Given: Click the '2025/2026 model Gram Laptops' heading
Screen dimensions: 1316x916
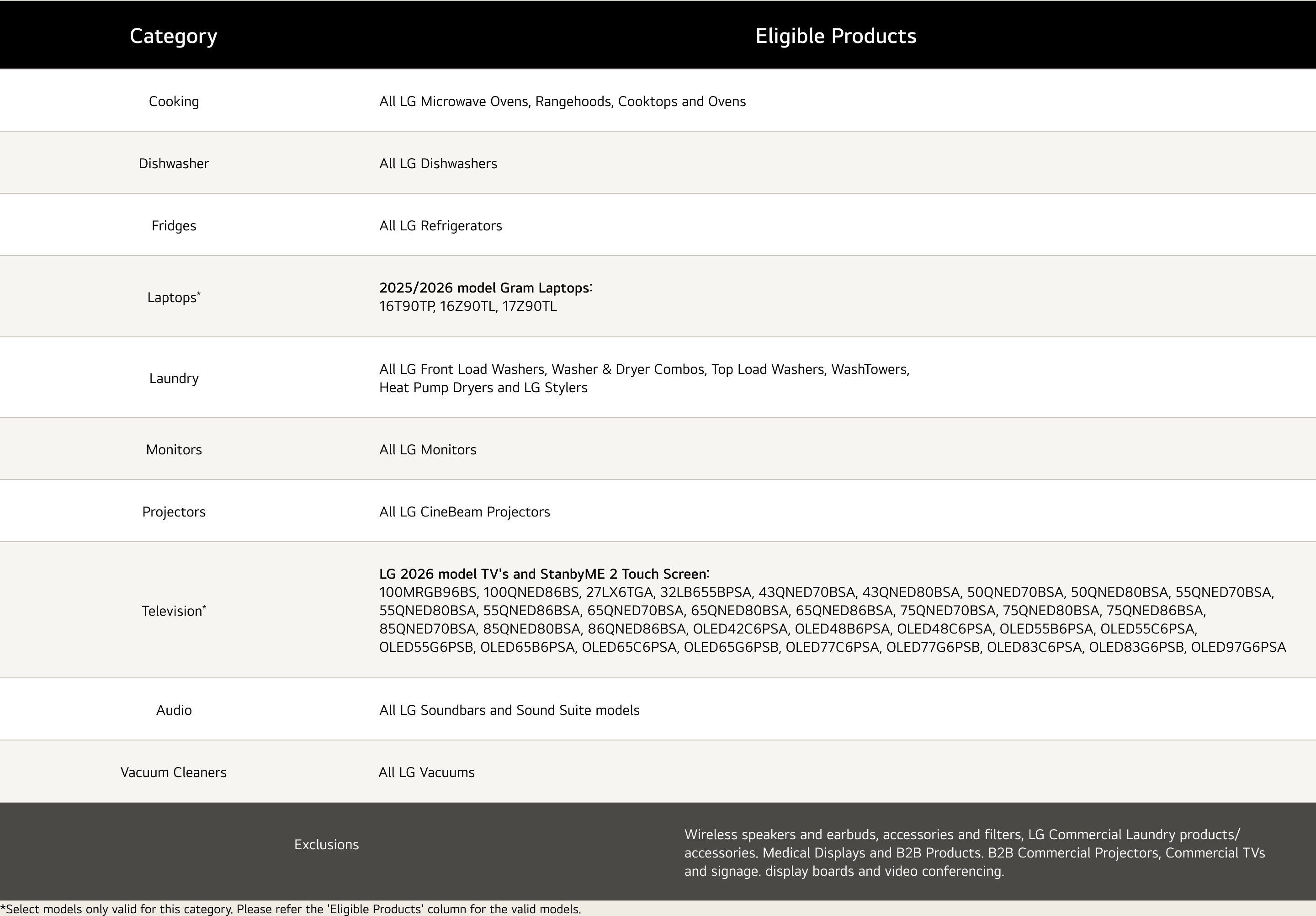Looking at the screenshot, I should [485, 288].
